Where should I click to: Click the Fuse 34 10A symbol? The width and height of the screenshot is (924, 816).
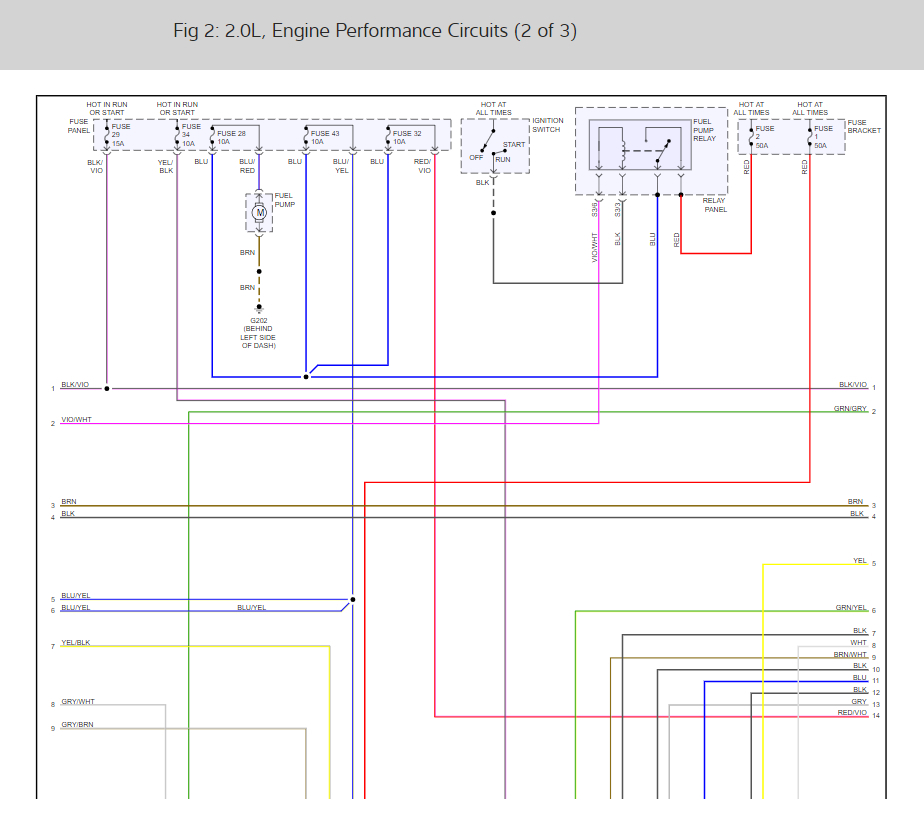click(x=177, y=135)
